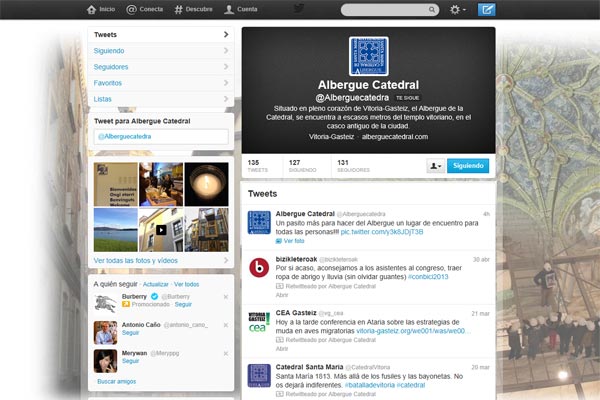This screenshot has height=400, width=600.
Task: Open Descubre via the hashtag icon
Action: pos(178,9)
